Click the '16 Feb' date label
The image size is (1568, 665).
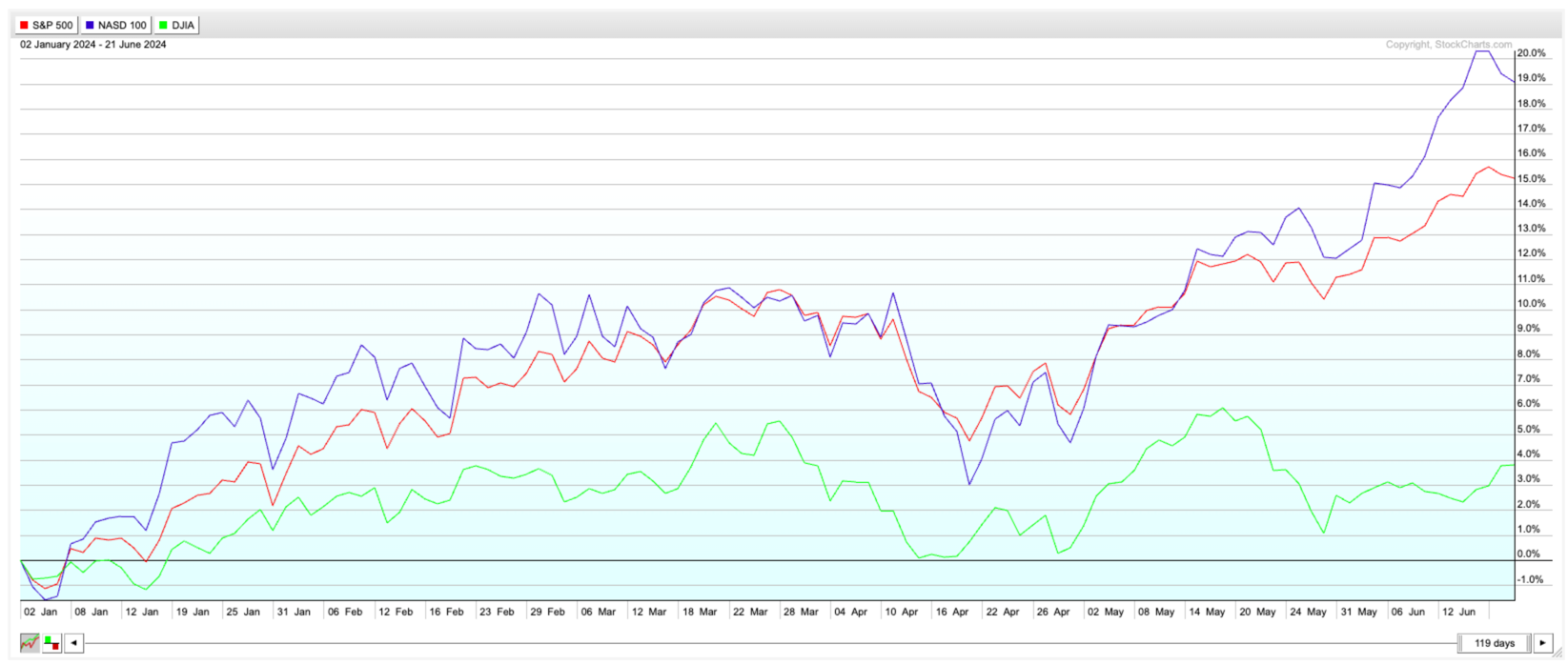pyautogui.click(x=446, y=612)
